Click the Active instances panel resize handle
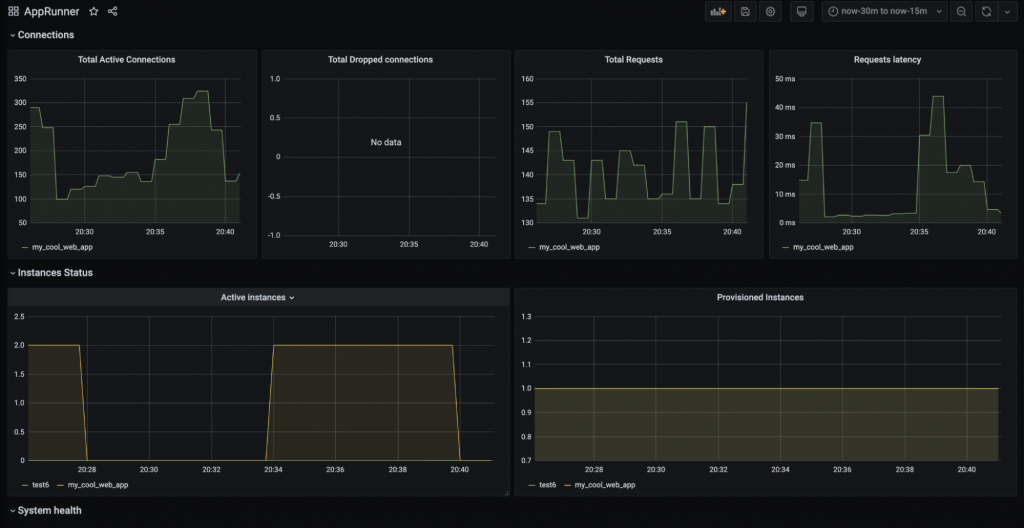This screenshot has height=528, width=1024. (x=506, y=493)
